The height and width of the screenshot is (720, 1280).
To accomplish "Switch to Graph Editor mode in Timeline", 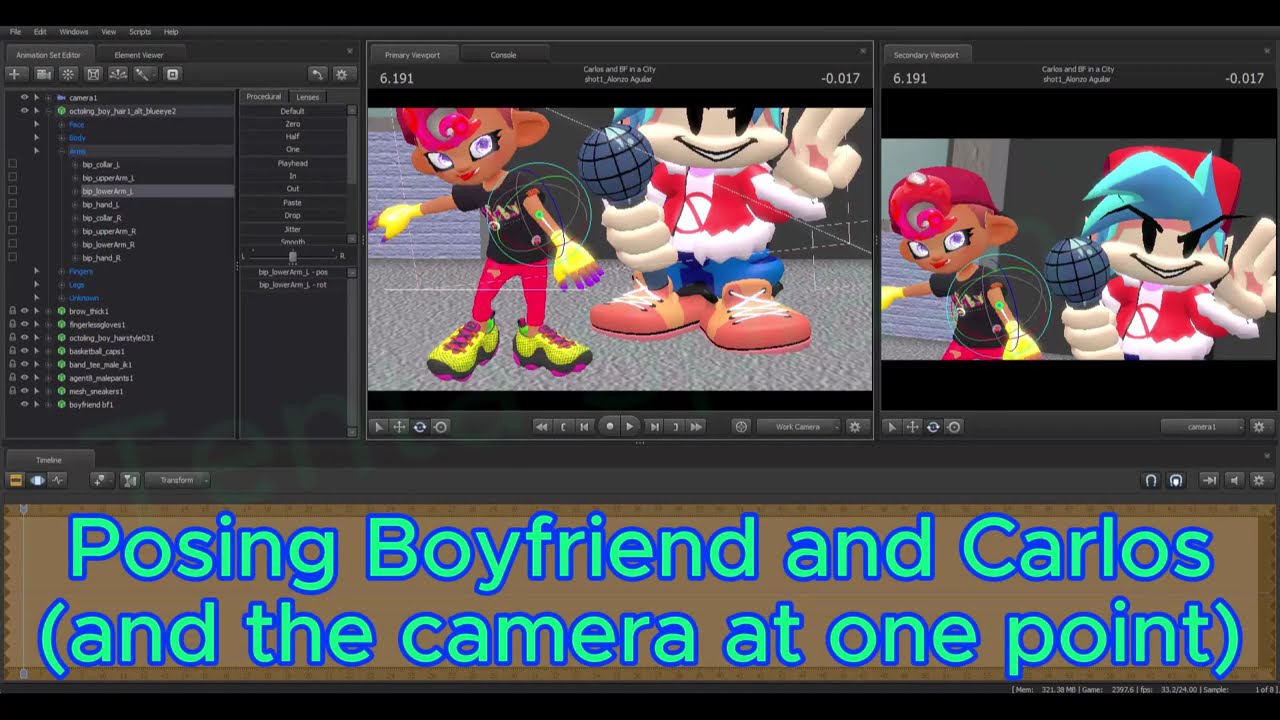I will pyautogui.click(x=58, y=480).
